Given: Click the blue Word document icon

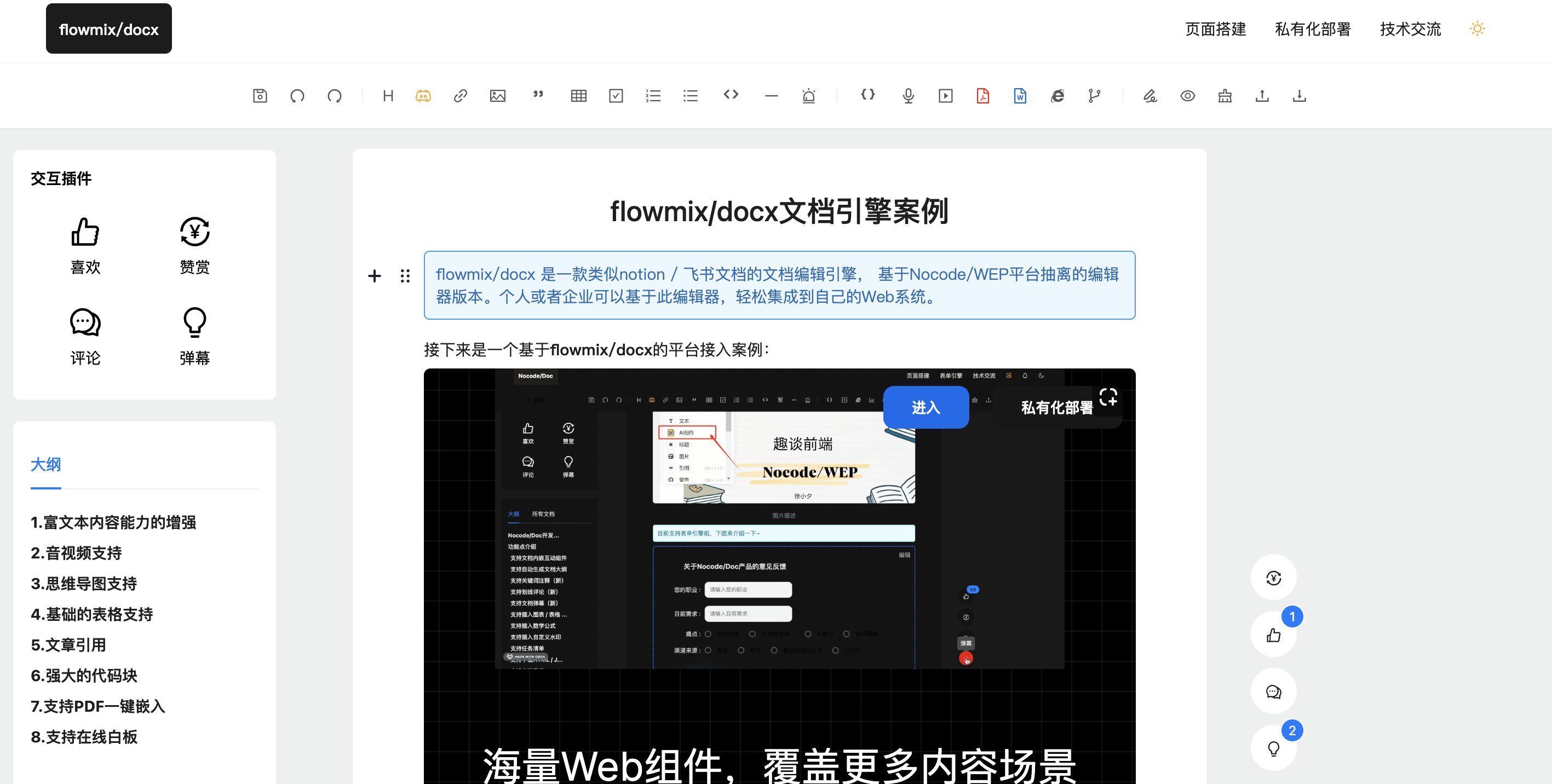Looking at the screenshot, I should click(1020, 96).
